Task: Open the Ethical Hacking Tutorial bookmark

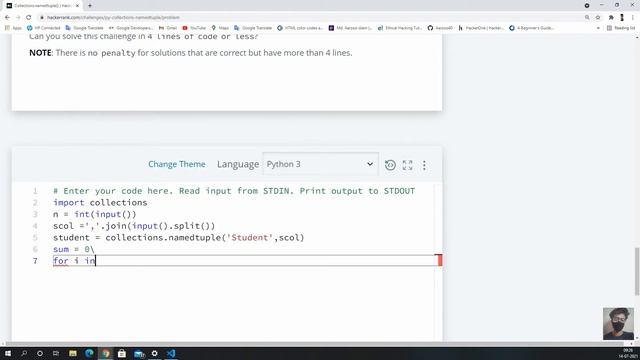Action: (400, 28)
